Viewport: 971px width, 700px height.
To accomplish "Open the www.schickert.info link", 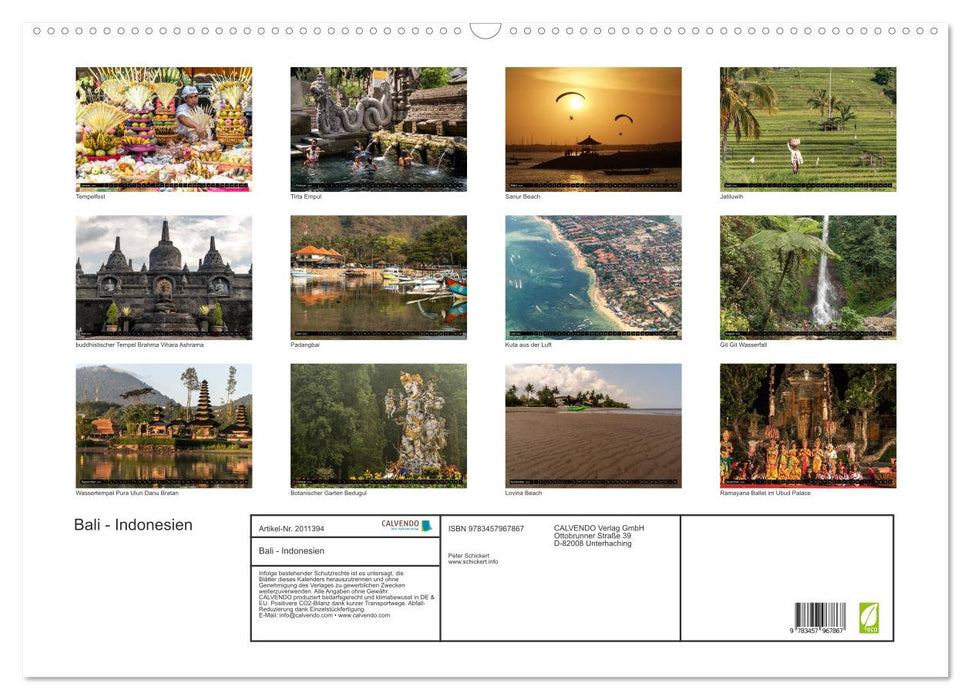I will coord(473,562).
